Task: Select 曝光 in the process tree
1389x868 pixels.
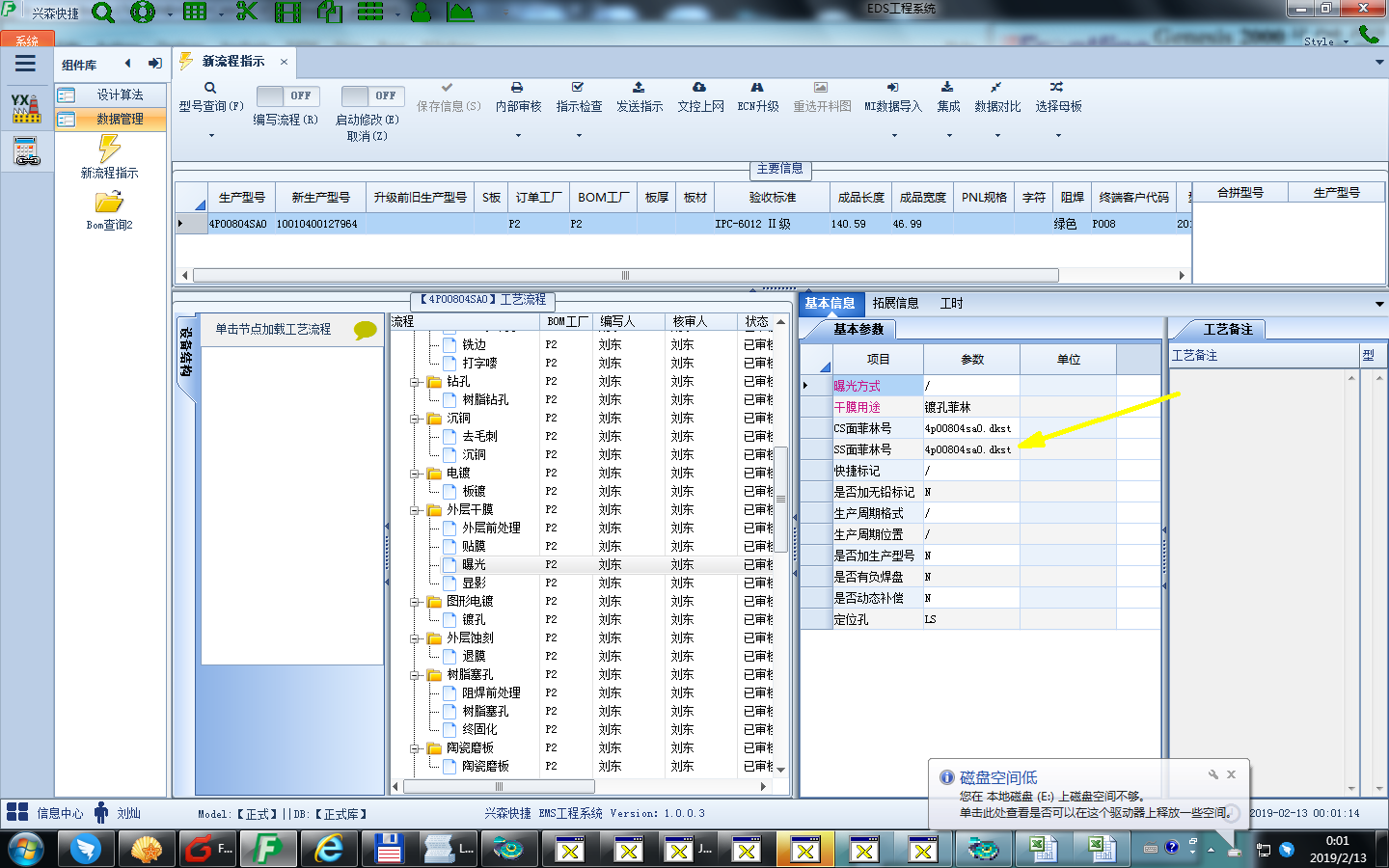Action: pyautogui.click(x=474, y=564)
